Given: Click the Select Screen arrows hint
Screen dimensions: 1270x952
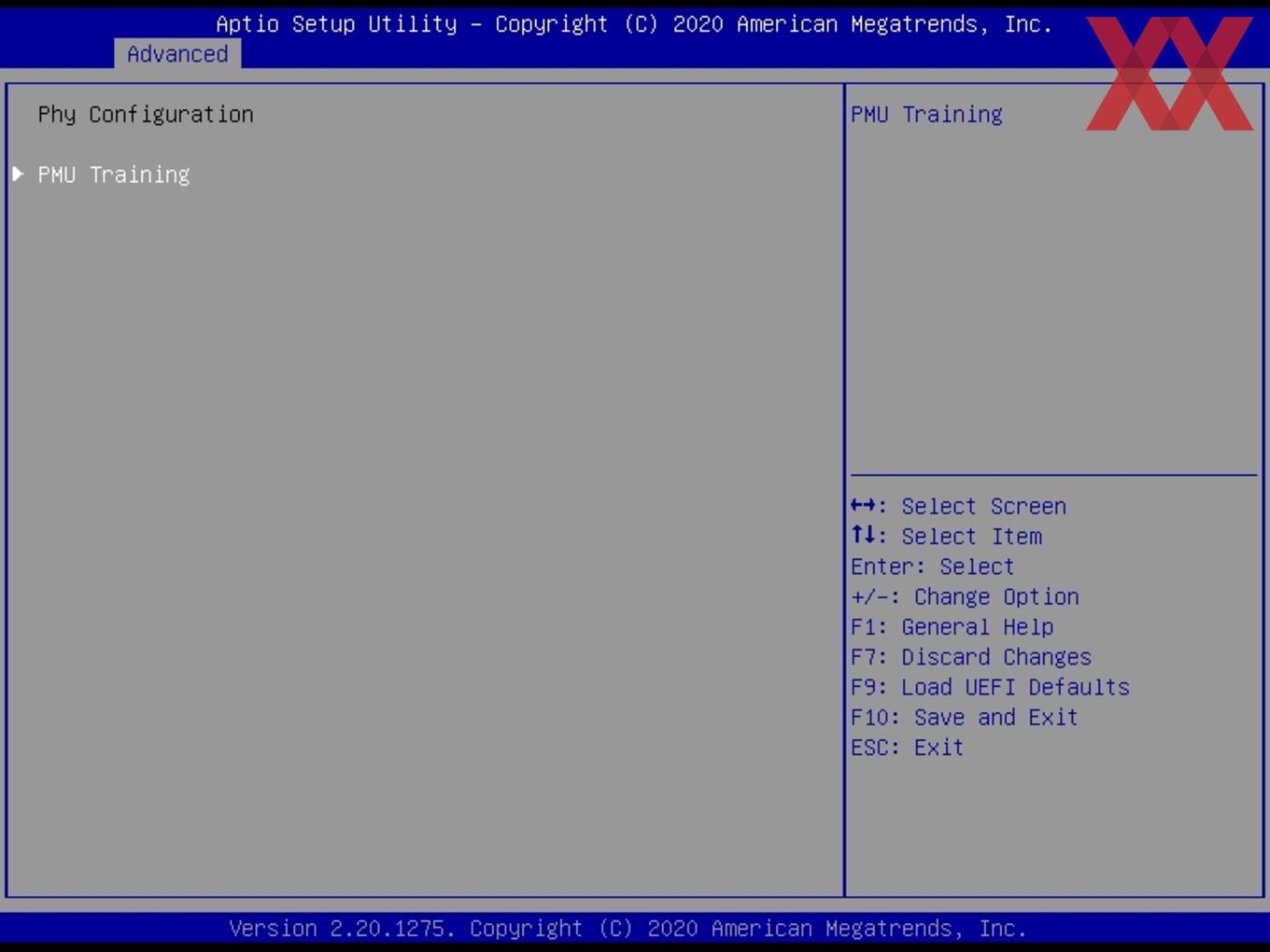Looking at the screenshot, I should (958, 506).
